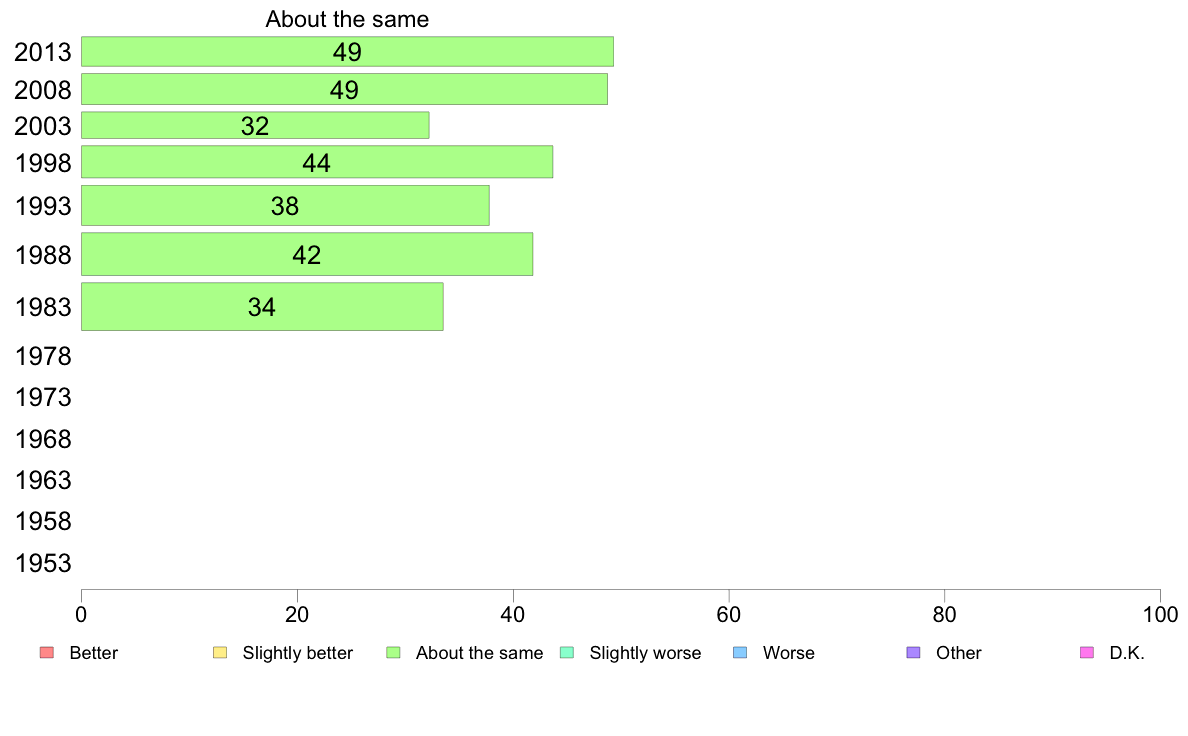Click the 60 tick on the x-axis
Image resolution: width=1188 pixels, height=736 pixels.
click(x=729, y=614)
